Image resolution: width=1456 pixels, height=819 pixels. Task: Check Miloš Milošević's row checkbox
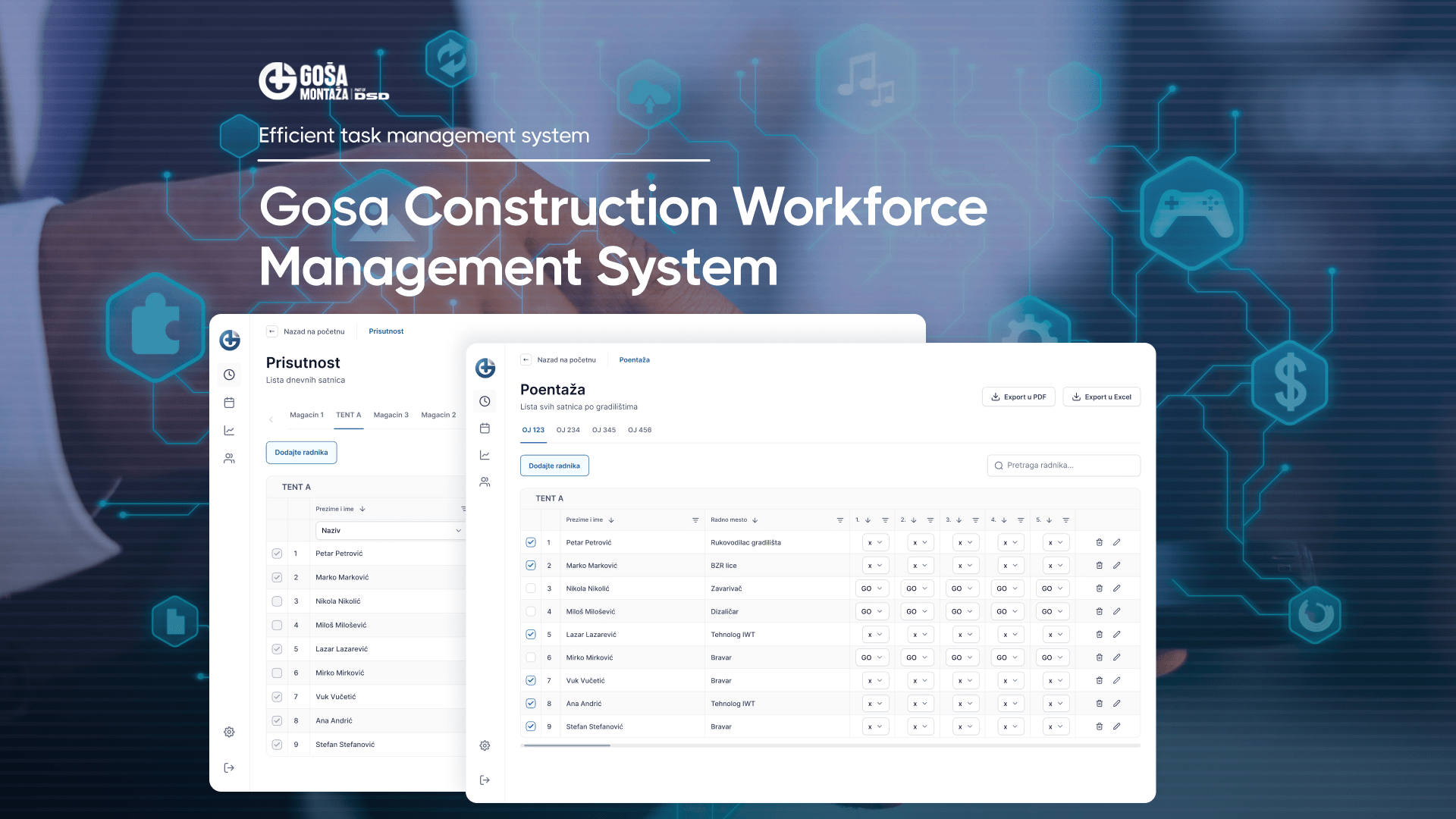tap(531, 611)
